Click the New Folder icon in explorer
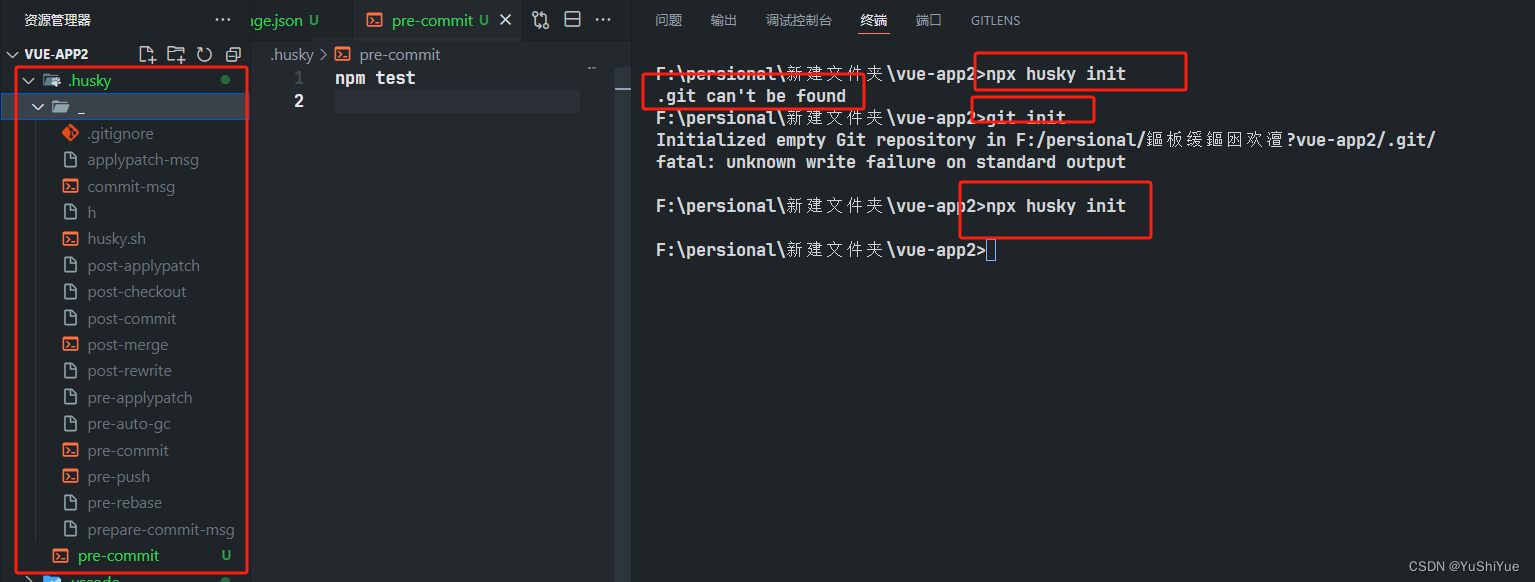 176,54
